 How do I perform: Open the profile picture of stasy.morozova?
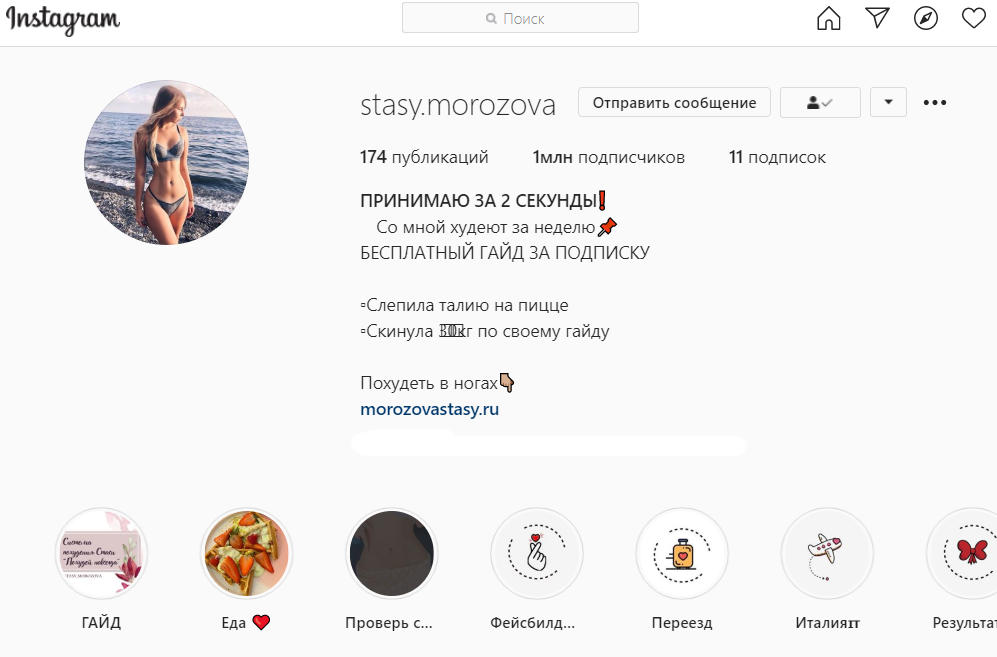[166, 162]
